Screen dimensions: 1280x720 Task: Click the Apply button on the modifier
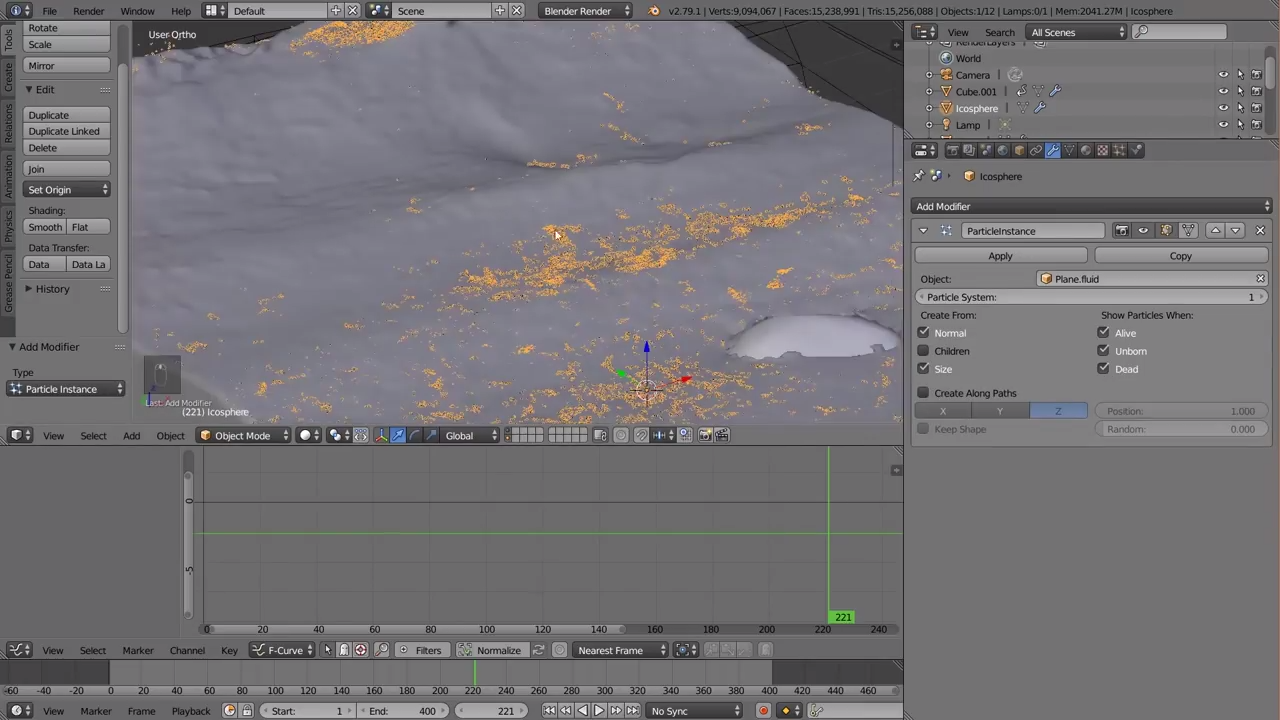coord(1000,256)
